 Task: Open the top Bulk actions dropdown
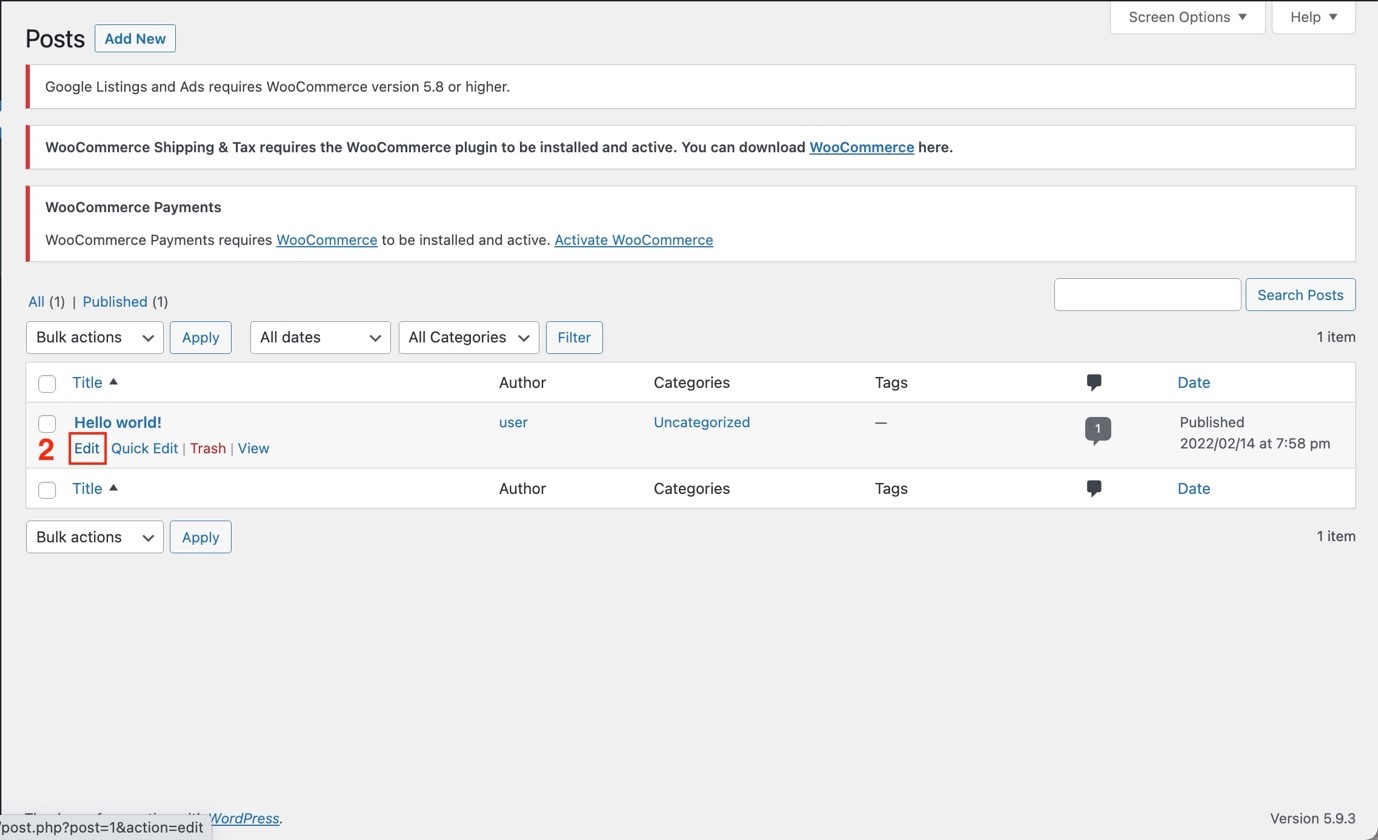coord(95,337)
